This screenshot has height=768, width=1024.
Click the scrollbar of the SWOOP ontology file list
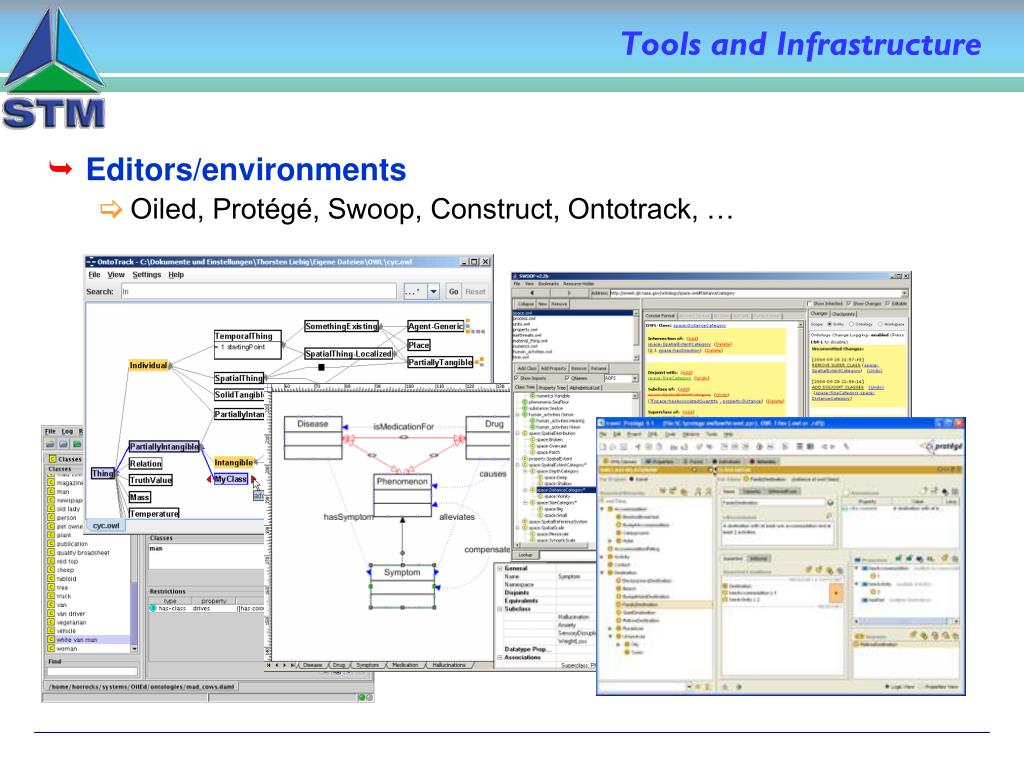(x=636, y=336)
